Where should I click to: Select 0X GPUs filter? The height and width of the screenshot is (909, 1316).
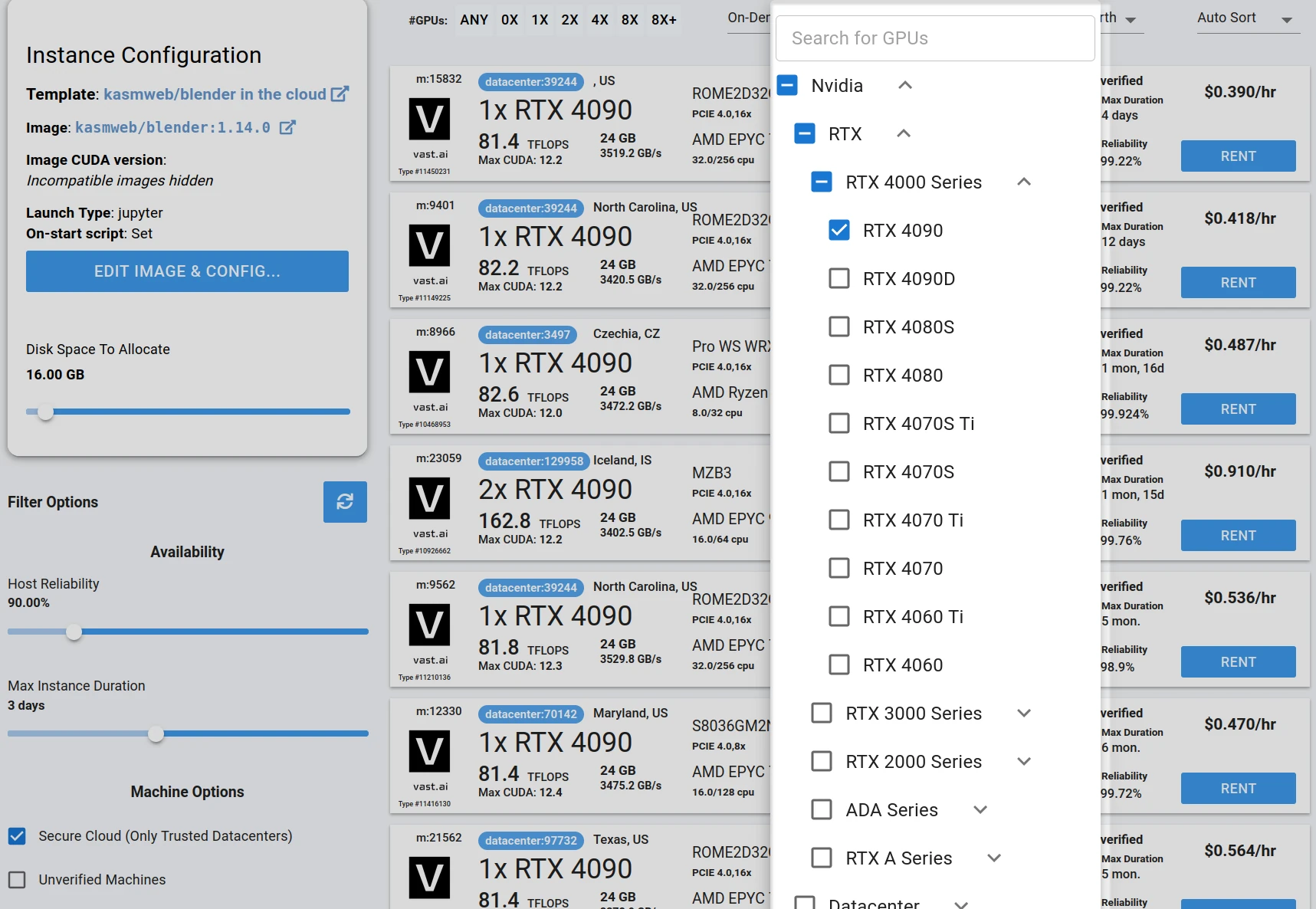(510, 20)
